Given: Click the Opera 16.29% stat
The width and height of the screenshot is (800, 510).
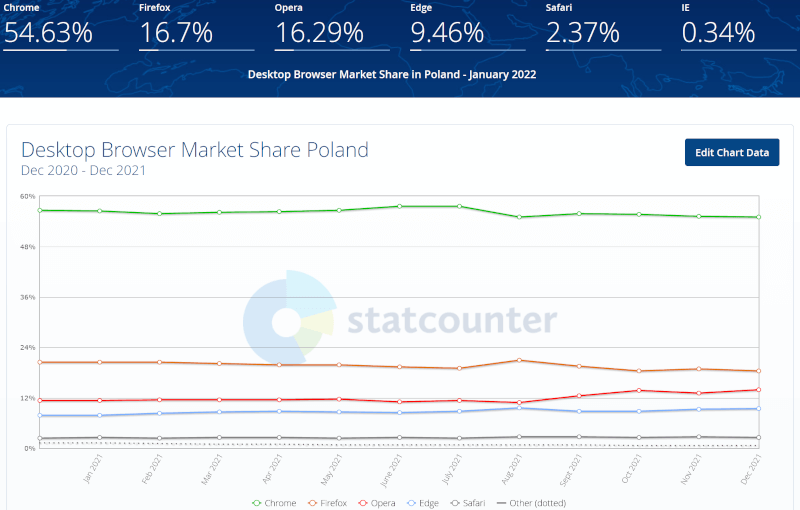Looking at the screenshot, I should [x=319, y=32].
